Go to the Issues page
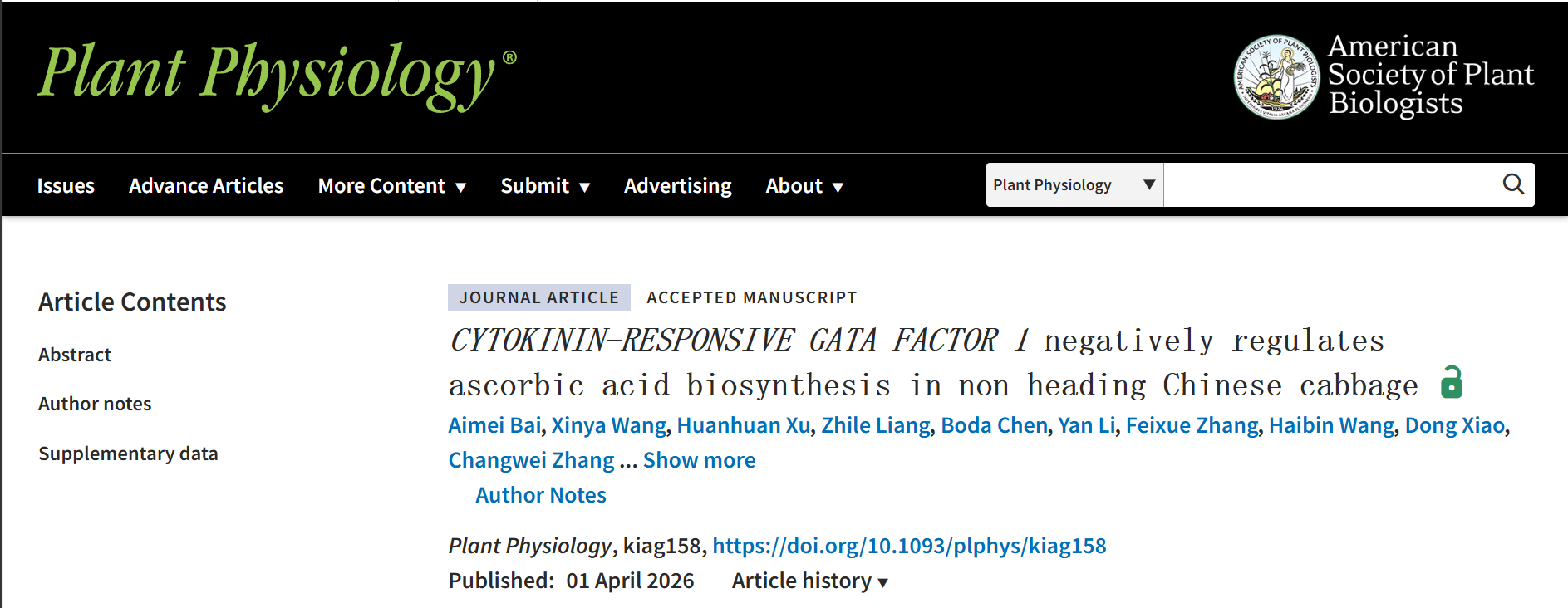1568x608 pixels. [x=66, y=186]
